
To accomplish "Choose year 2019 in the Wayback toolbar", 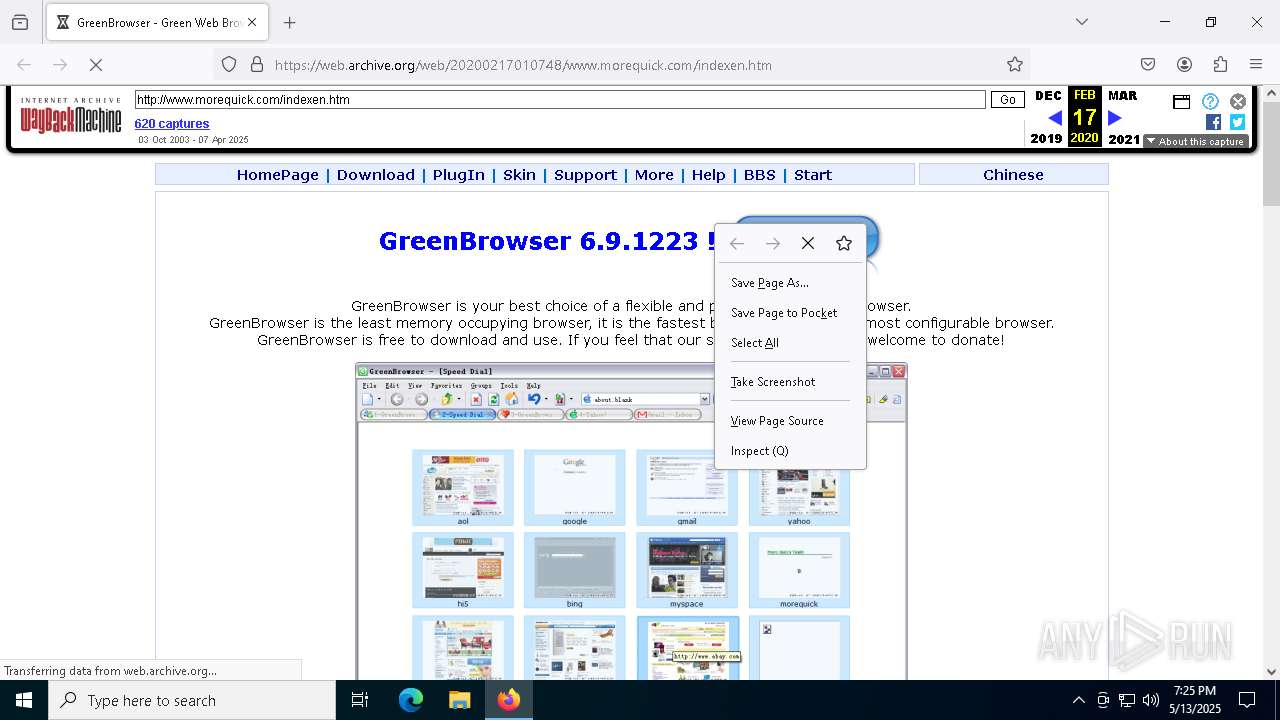I will pyautogui.click(x=1046, y=139).
